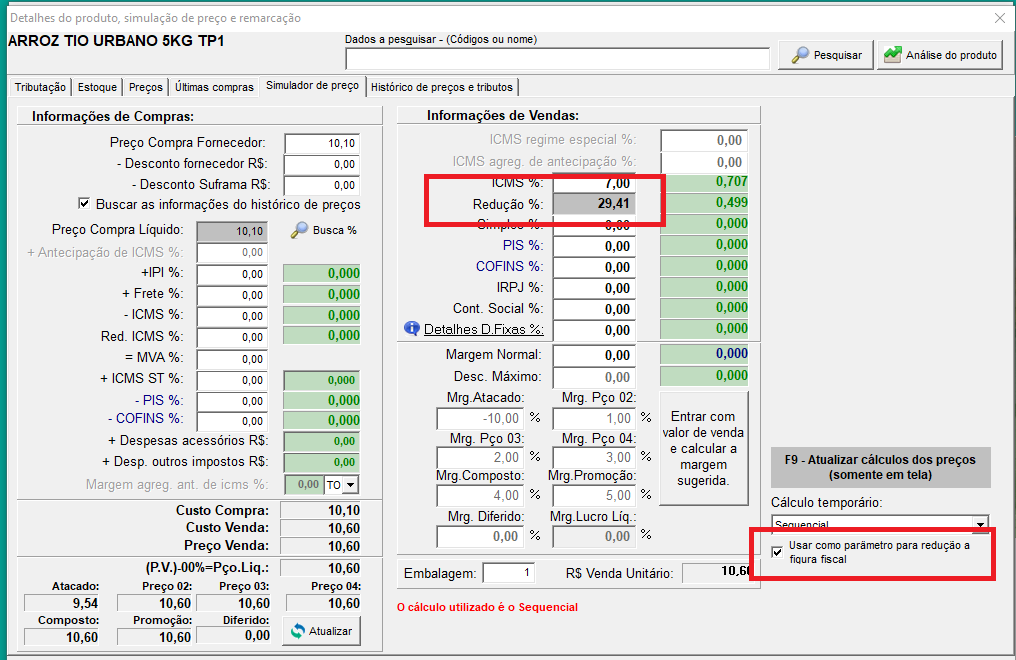Click the Preço Compra Fornecedor field
The width and height of the screenshot is (1016, 660).
click(x=321, y=143)
